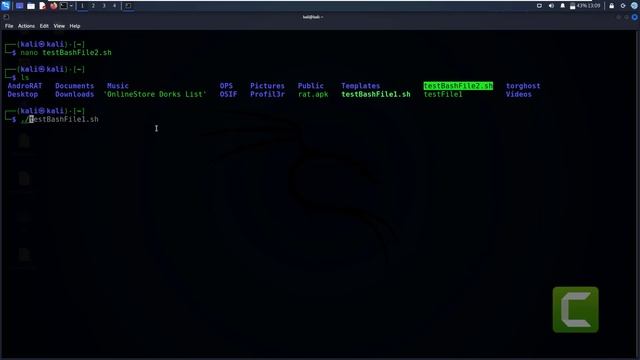Click the rat.apk file name
This screenshot has width=640, height=360.
click(313, 94)
